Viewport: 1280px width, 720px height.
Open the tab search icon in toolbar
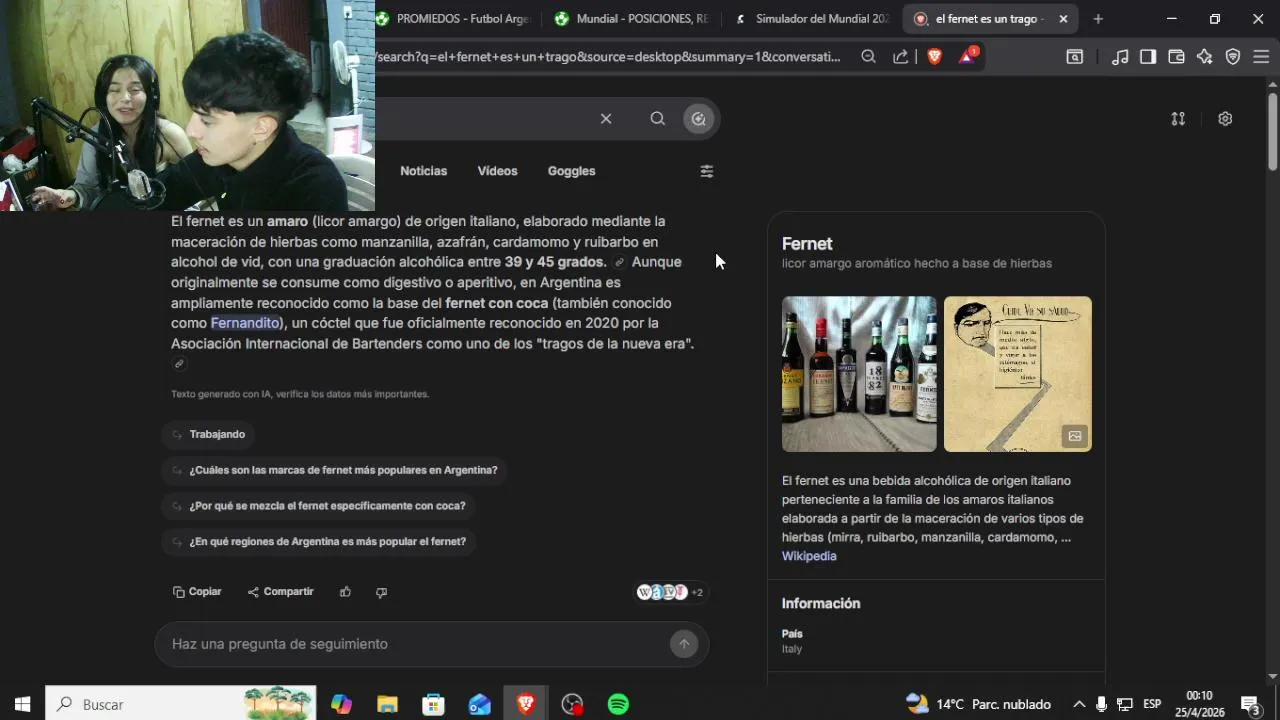(x=1075, y=57)
